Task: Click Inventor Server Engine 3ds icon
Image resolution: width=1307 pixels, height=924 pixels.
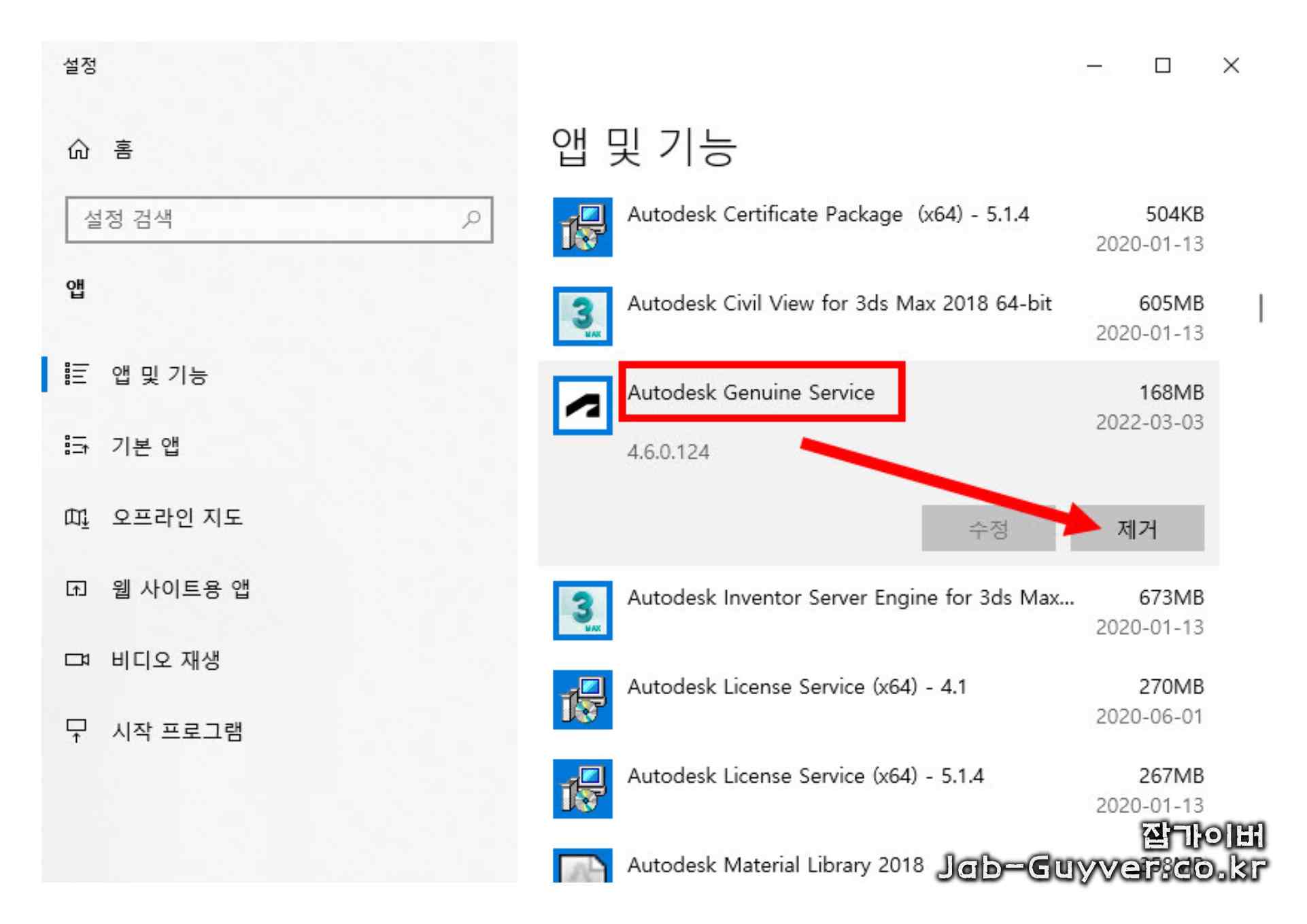Action: pyautogui.click(x=582, y=611)
